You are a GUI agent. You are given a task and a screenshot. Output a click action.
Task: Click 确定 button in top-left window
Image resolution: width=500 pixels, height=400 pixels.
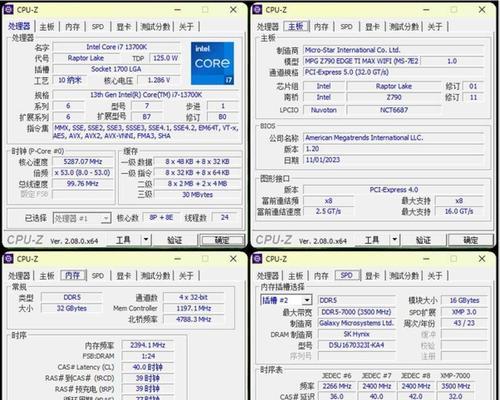pos(222,240)
